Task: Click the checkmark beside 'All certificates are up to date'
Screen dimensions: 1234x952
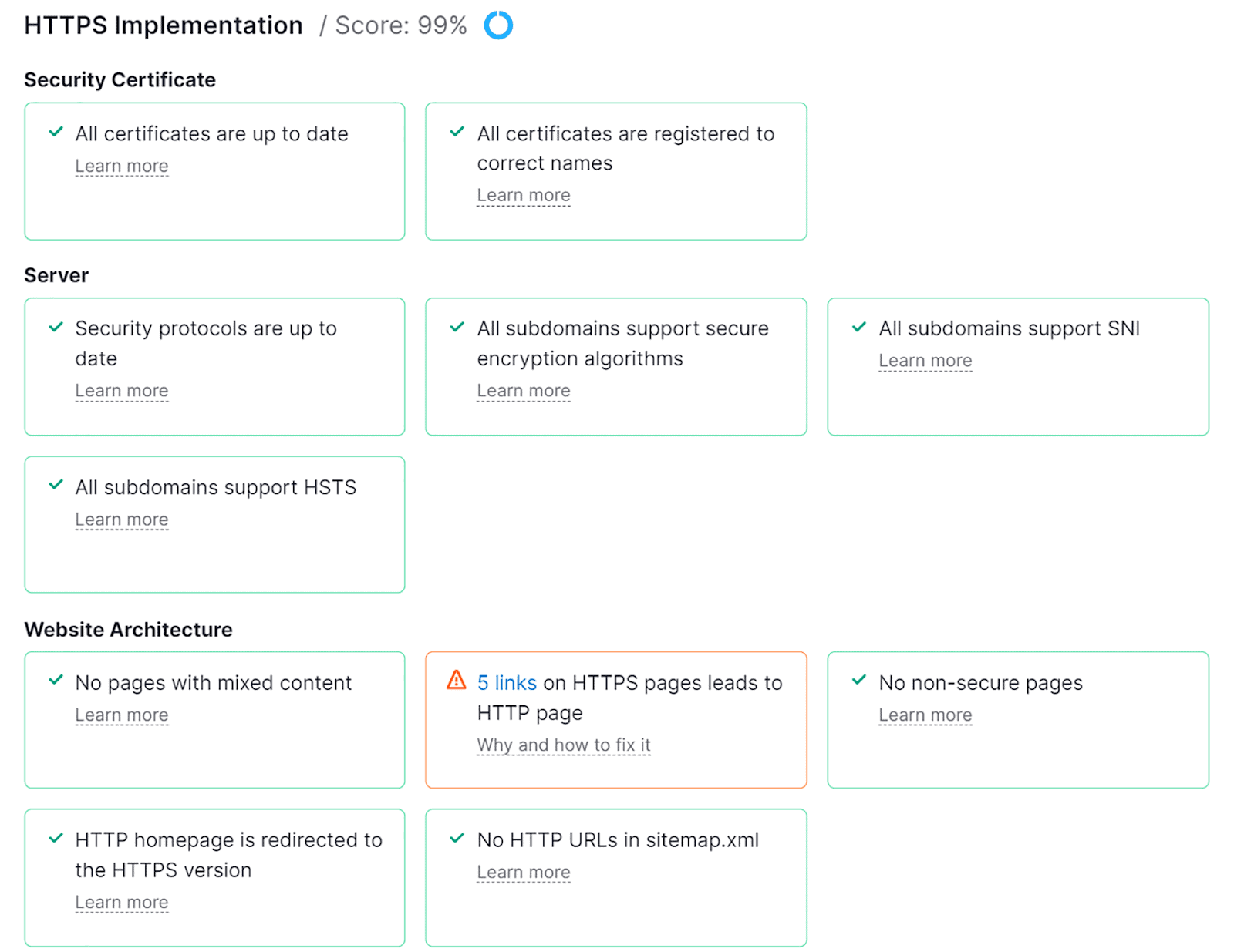Action: [55, 132]
